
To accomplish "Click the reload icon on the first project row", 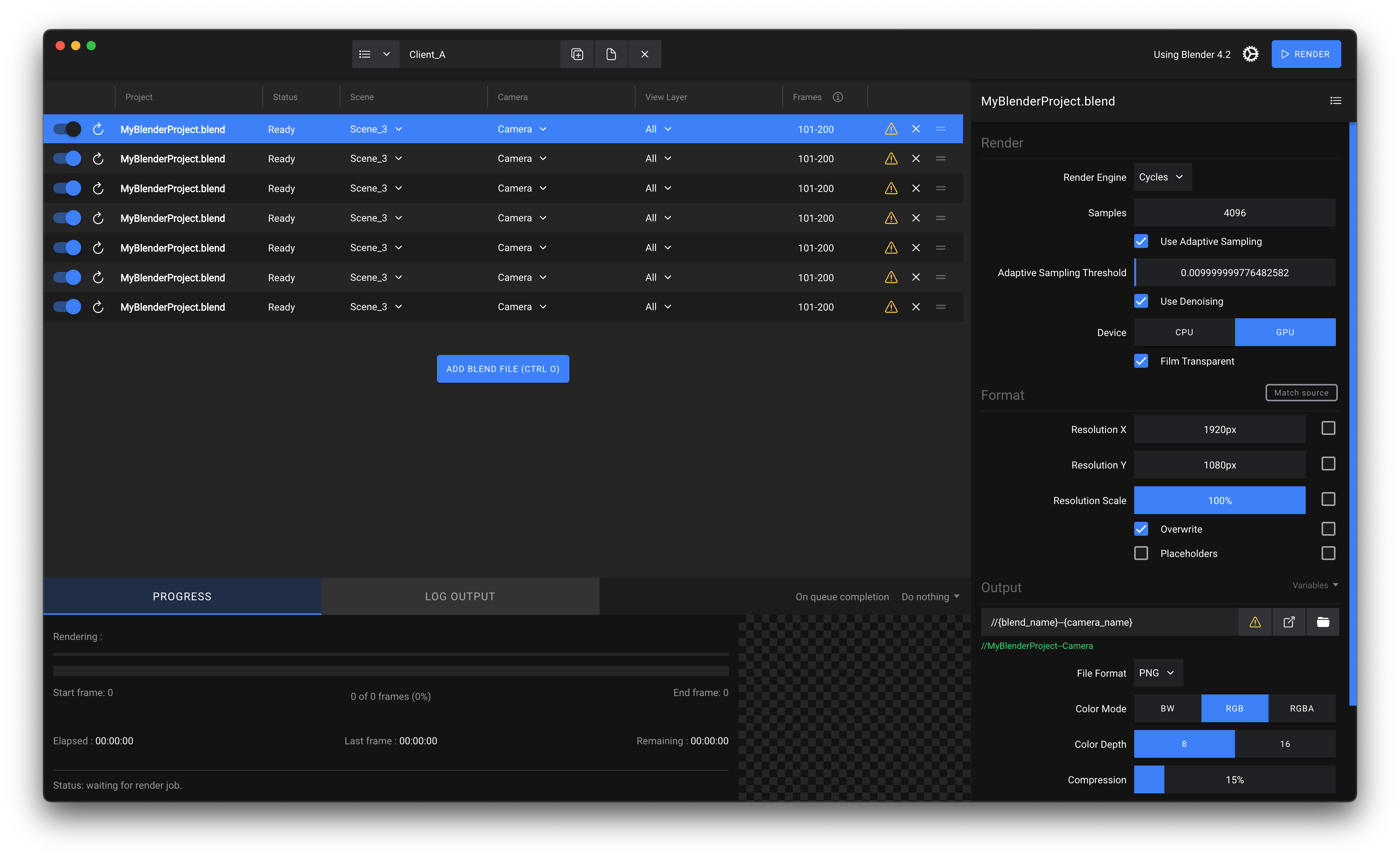I will (98, 129).
